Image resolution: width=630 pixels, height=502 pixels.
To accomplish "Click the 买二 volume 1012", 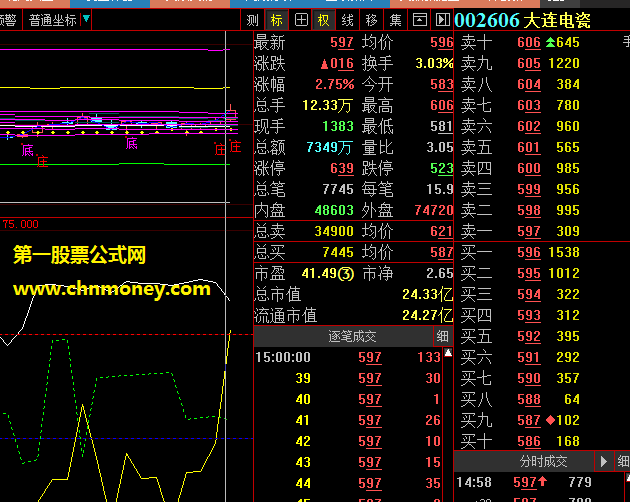I will [564, 273].
